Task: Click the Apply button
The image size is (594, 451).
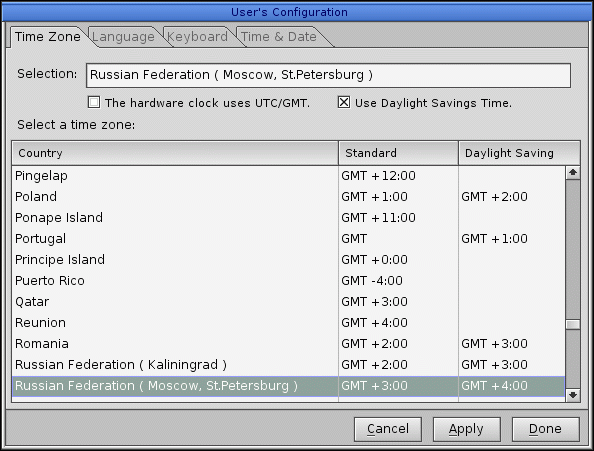Action: [x=466, y=429]
